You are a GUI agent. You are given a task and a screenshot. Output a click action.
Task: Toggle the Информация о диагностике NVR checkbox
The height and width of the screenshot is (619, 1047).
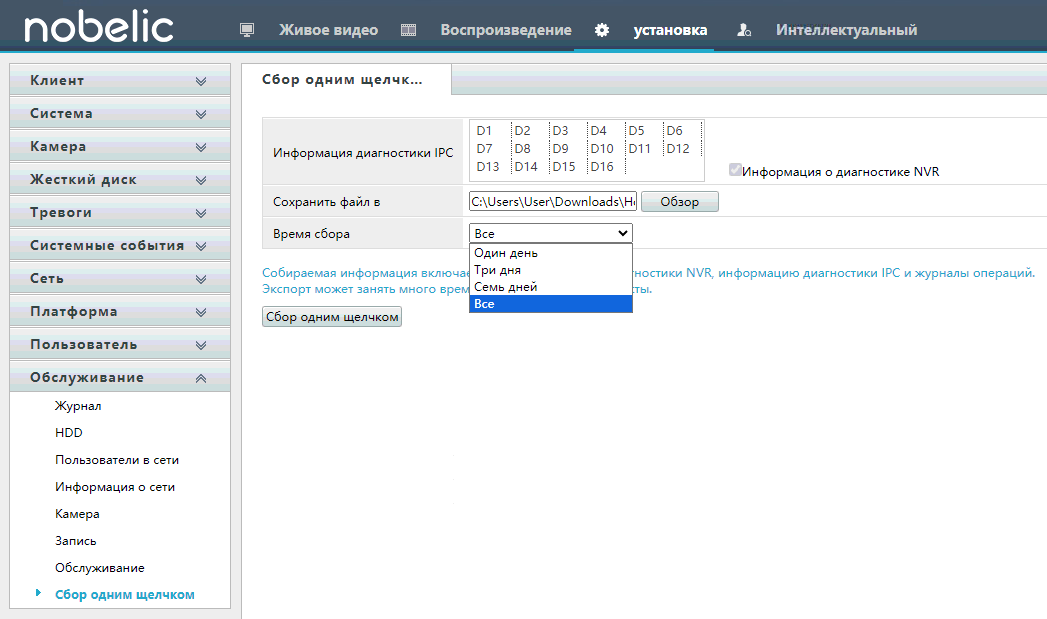[x=735, y=170]
